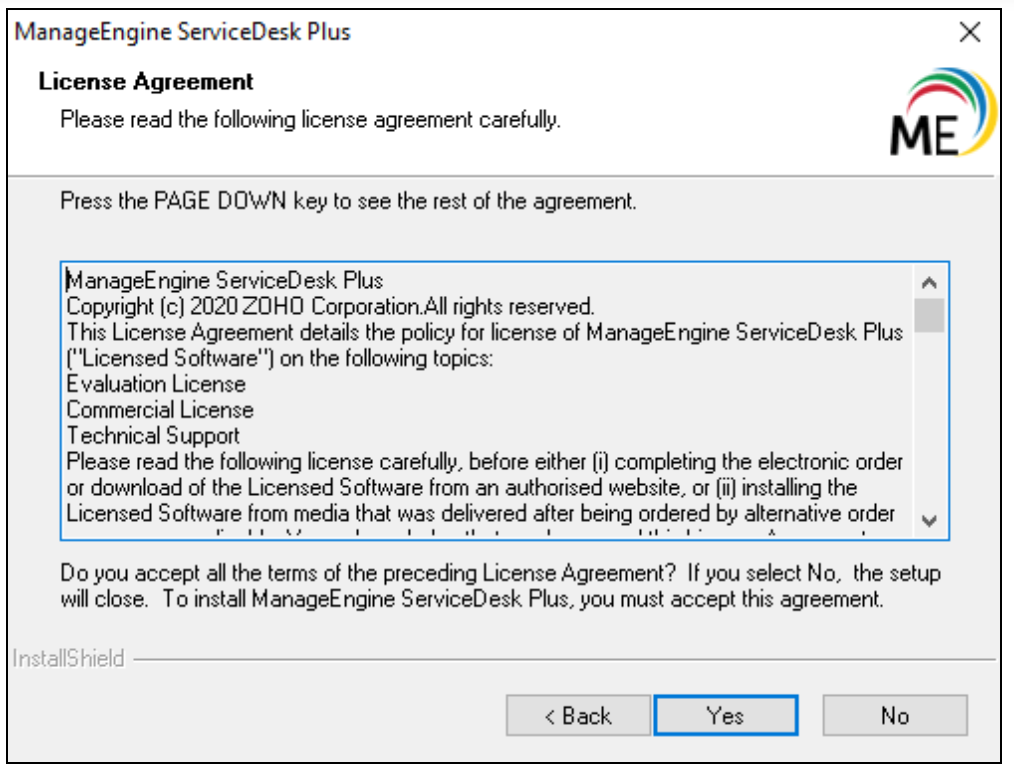Viewport: 1014px width, 776px height.
Task: Click the license scrollbar up arrow
Action: 929,282
